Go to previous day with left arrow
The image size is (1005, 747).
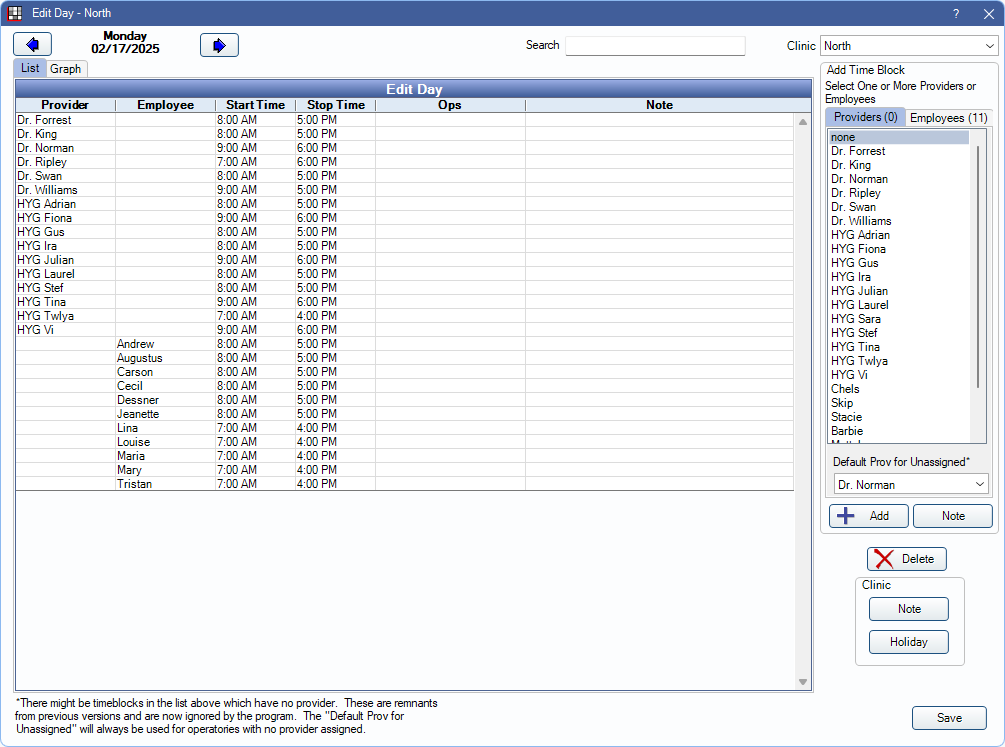33,45
